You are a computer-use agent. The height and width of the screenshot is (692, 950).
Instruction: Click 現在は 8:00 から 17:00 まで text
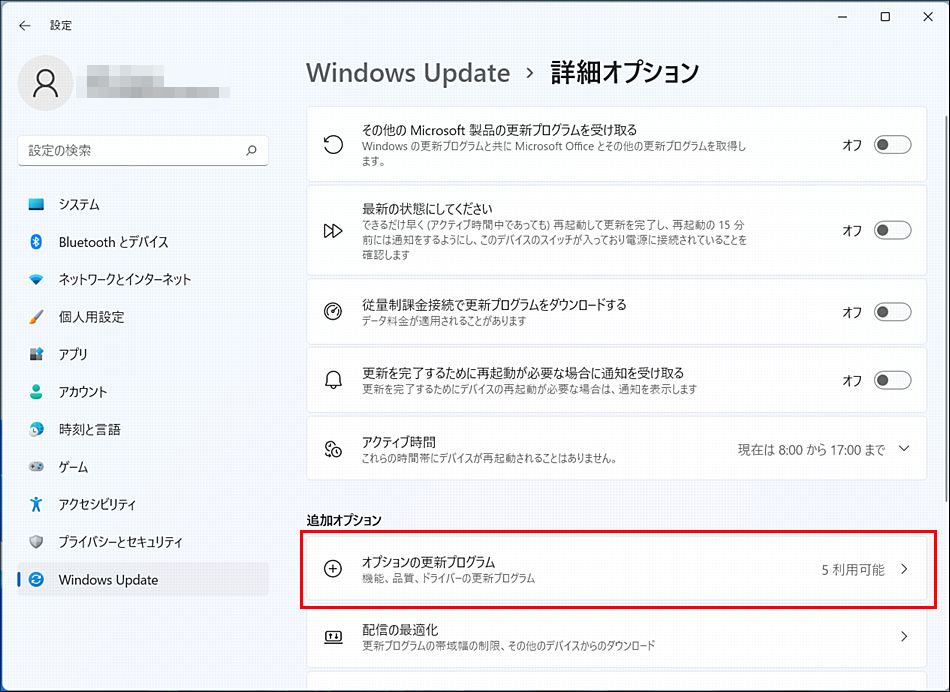(811, 450)
